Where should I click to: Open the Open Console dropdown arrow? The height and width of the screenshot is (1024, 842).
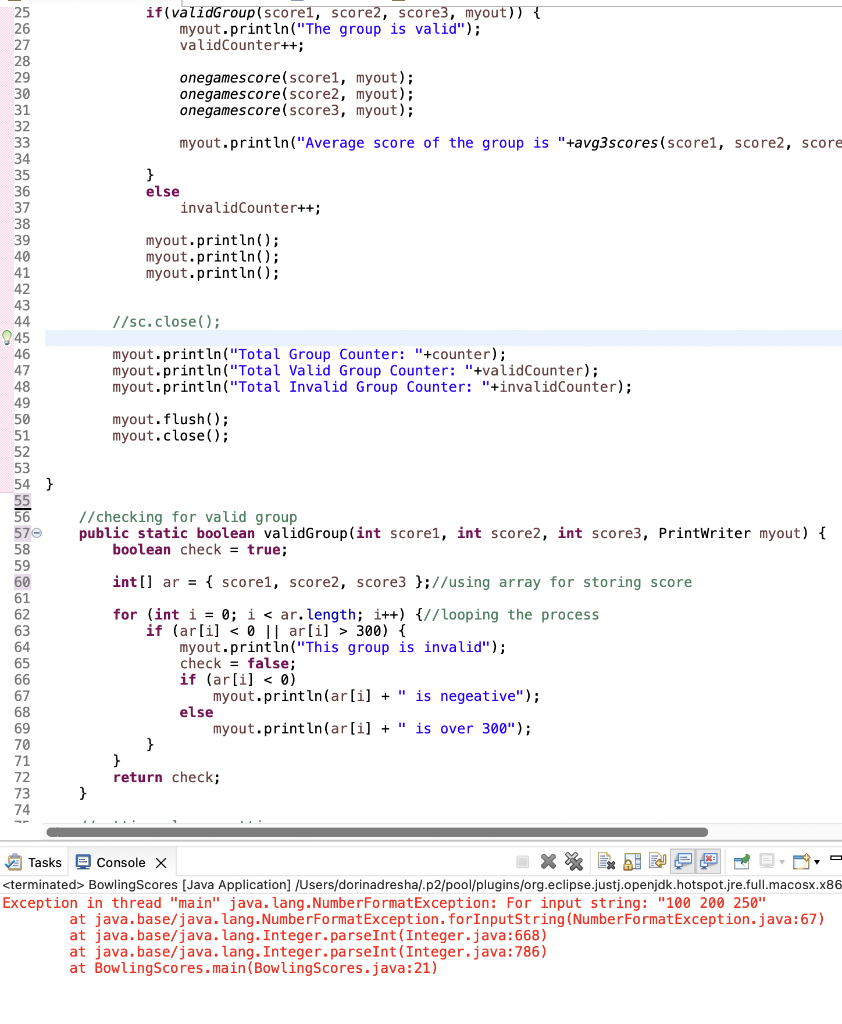(817, 861)
